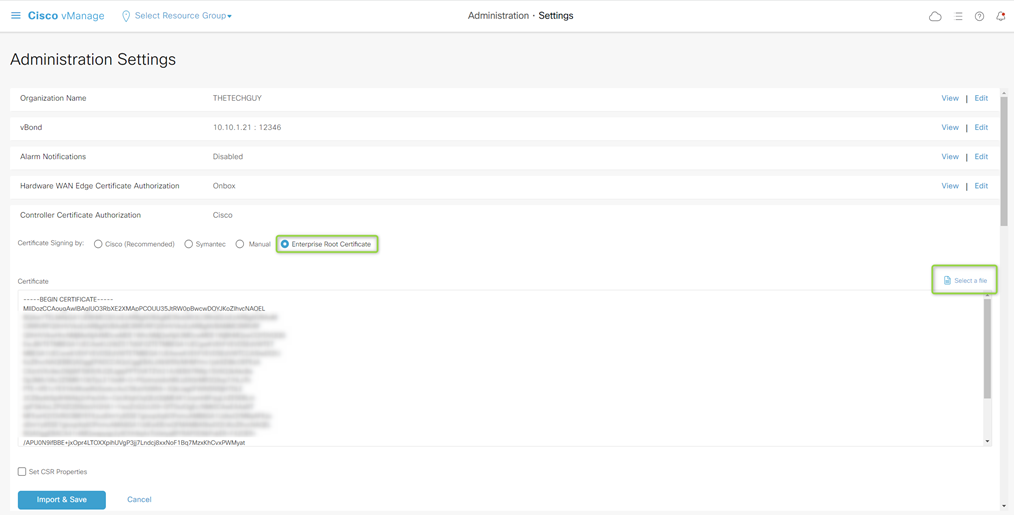The image size is (1014, 515).
Task: Open the task list icon
Action: point(958,16)
